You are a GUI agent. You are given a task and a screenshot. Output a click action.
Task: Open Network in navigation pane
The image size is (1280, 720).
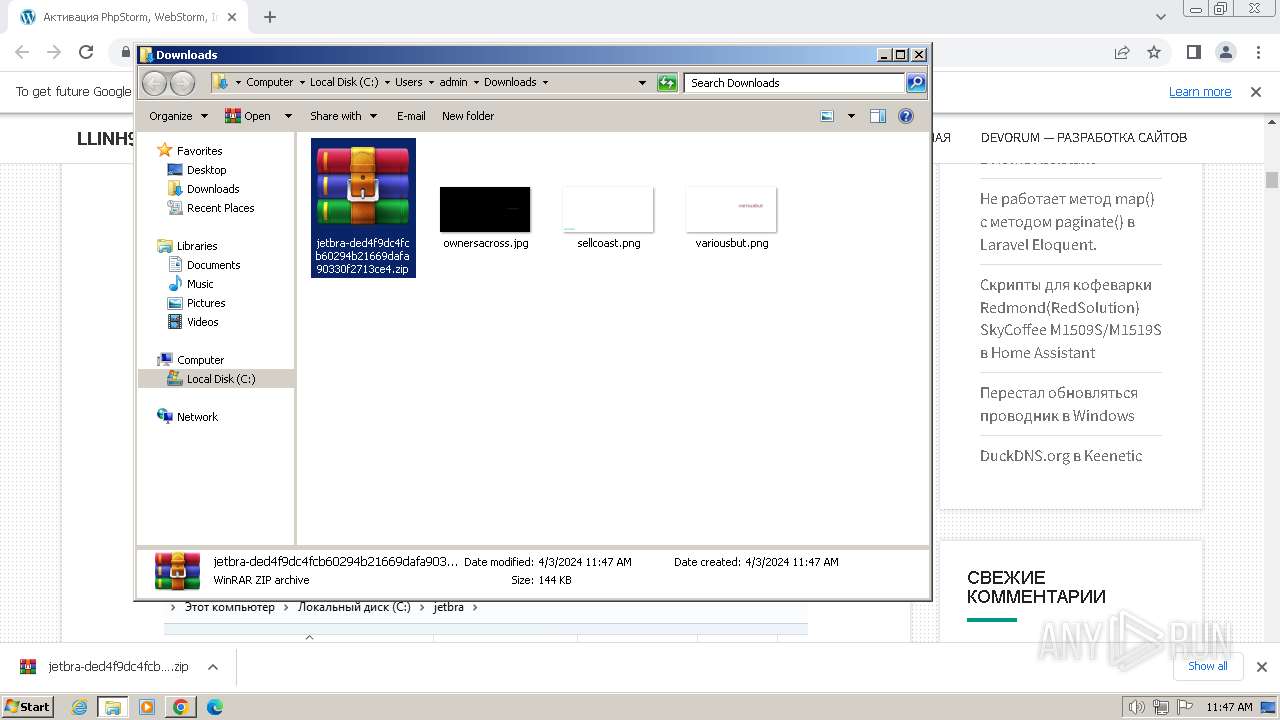coord(197,417)
